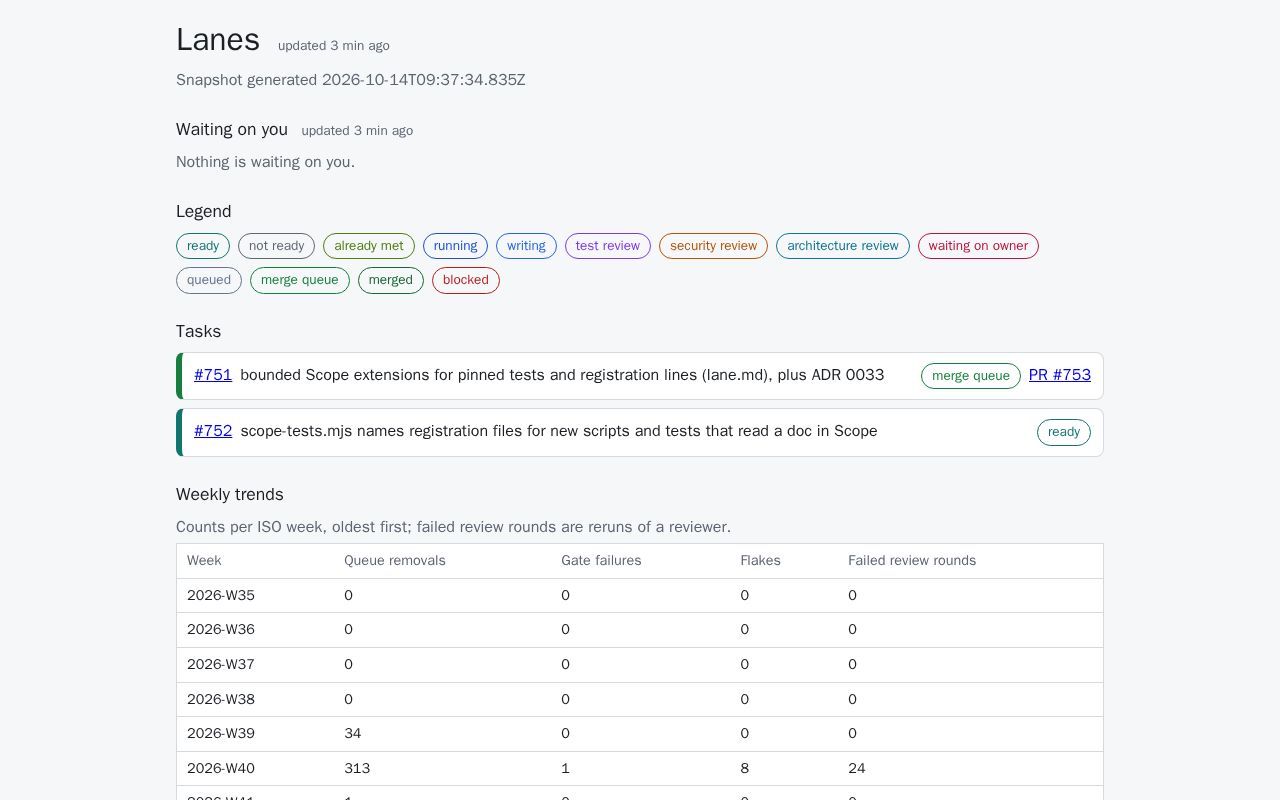Select the 'waiting on owner' legend badge

[978, 246]
